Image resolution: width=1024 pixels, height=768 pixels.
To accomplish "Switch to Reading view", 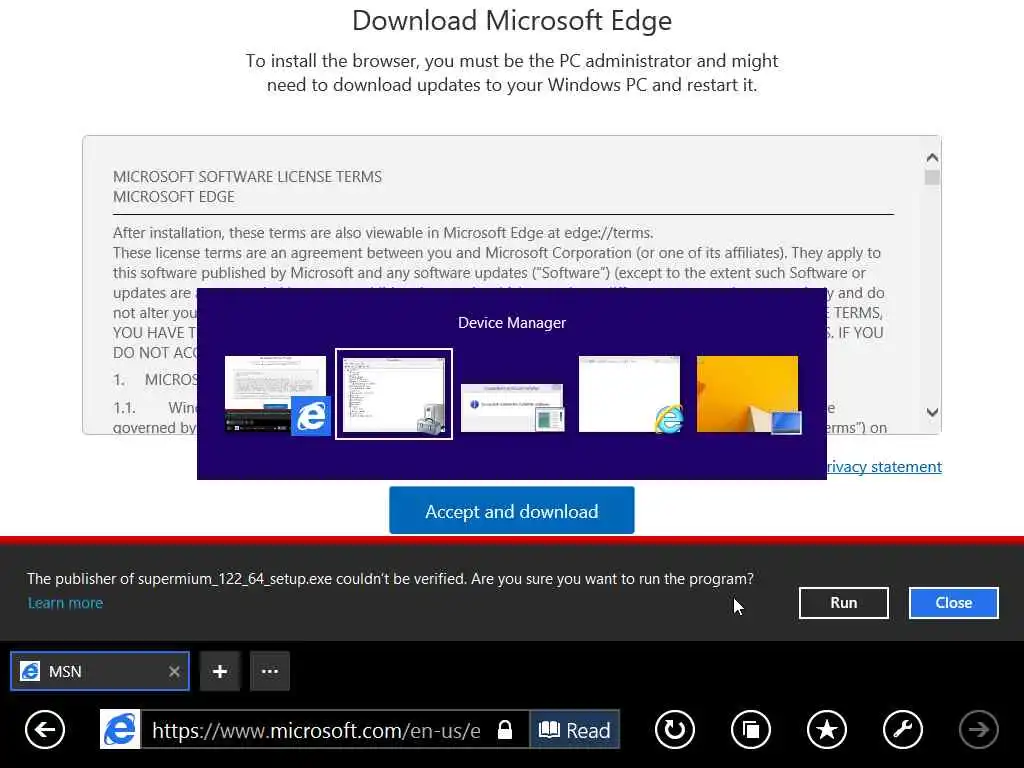I will coord(574,729).
